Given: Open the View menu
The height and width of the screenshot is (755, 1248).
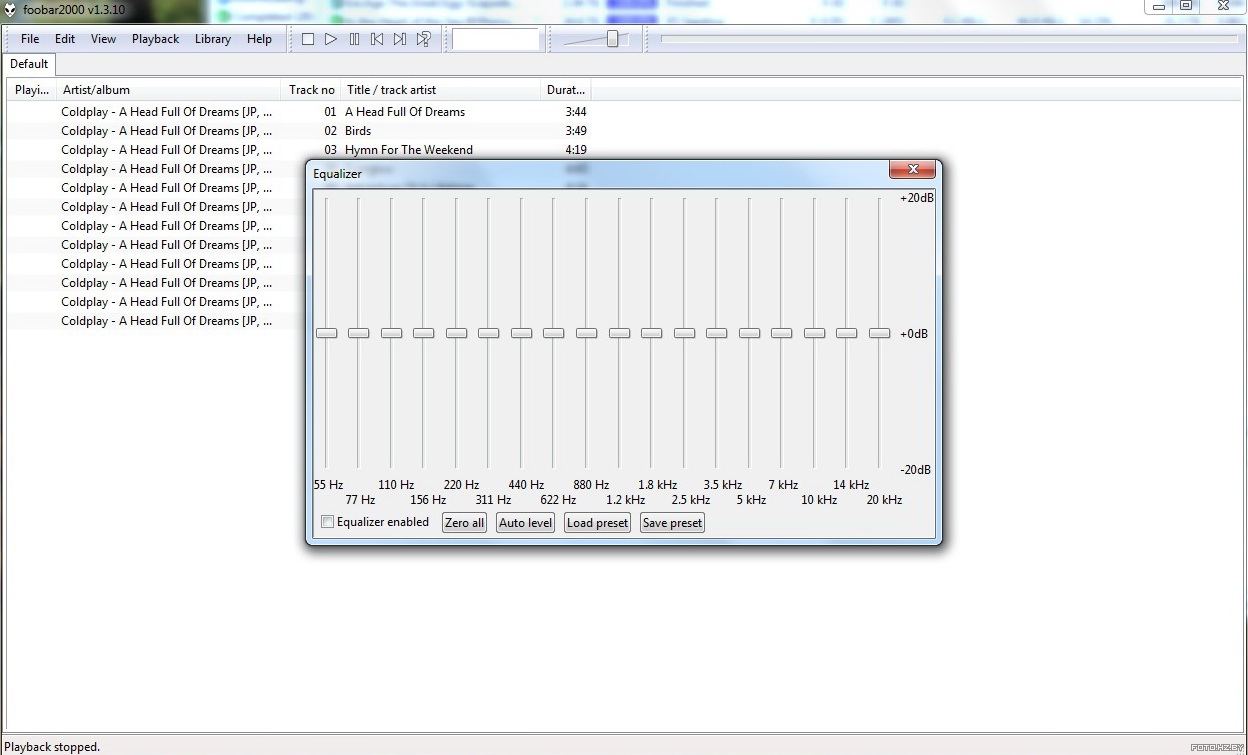Looking at the screenshot, I should coord(103,39).
